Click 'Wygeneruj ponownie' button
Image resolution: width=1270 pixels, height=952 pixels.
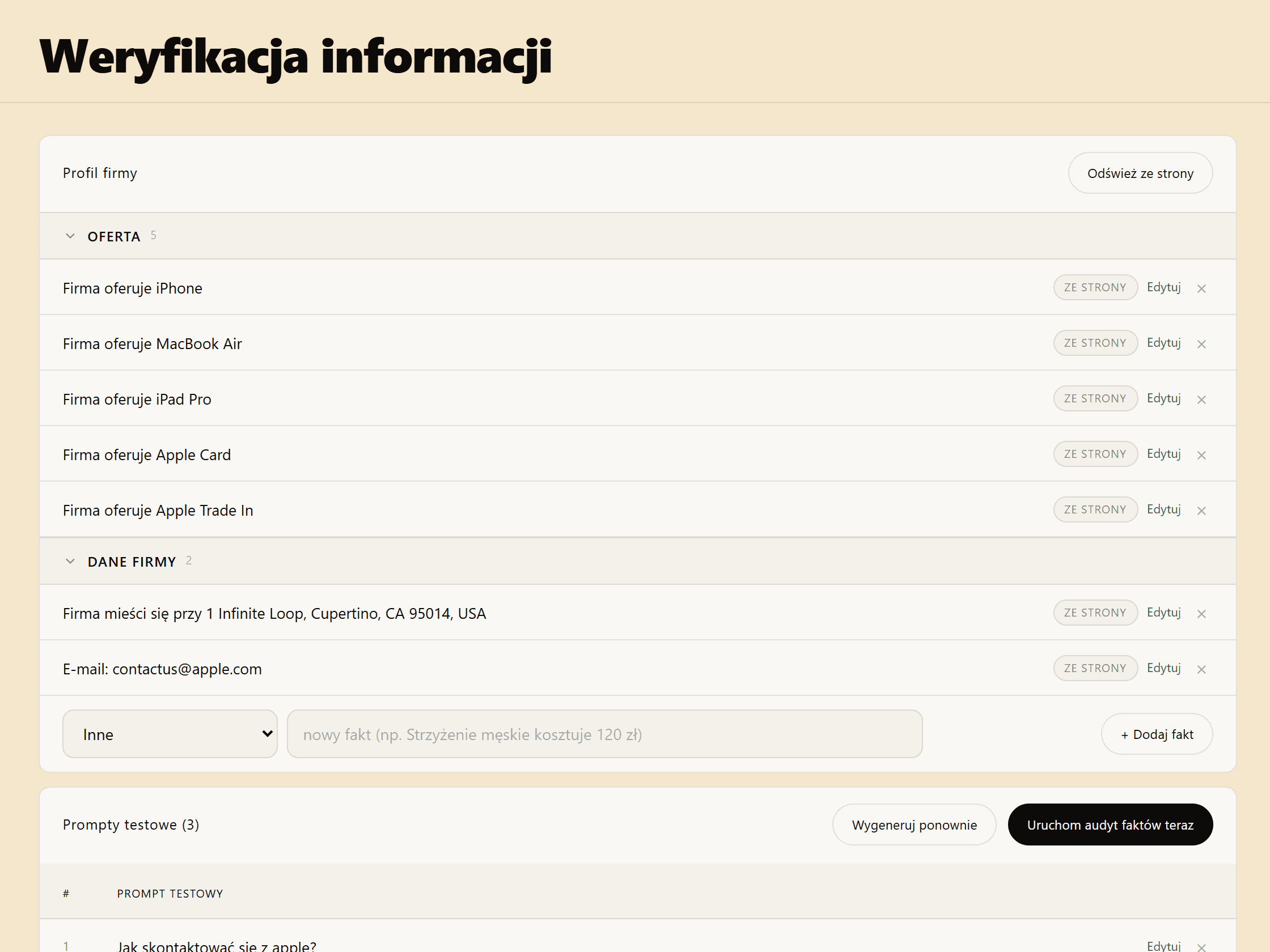click(x=914, y=824)
